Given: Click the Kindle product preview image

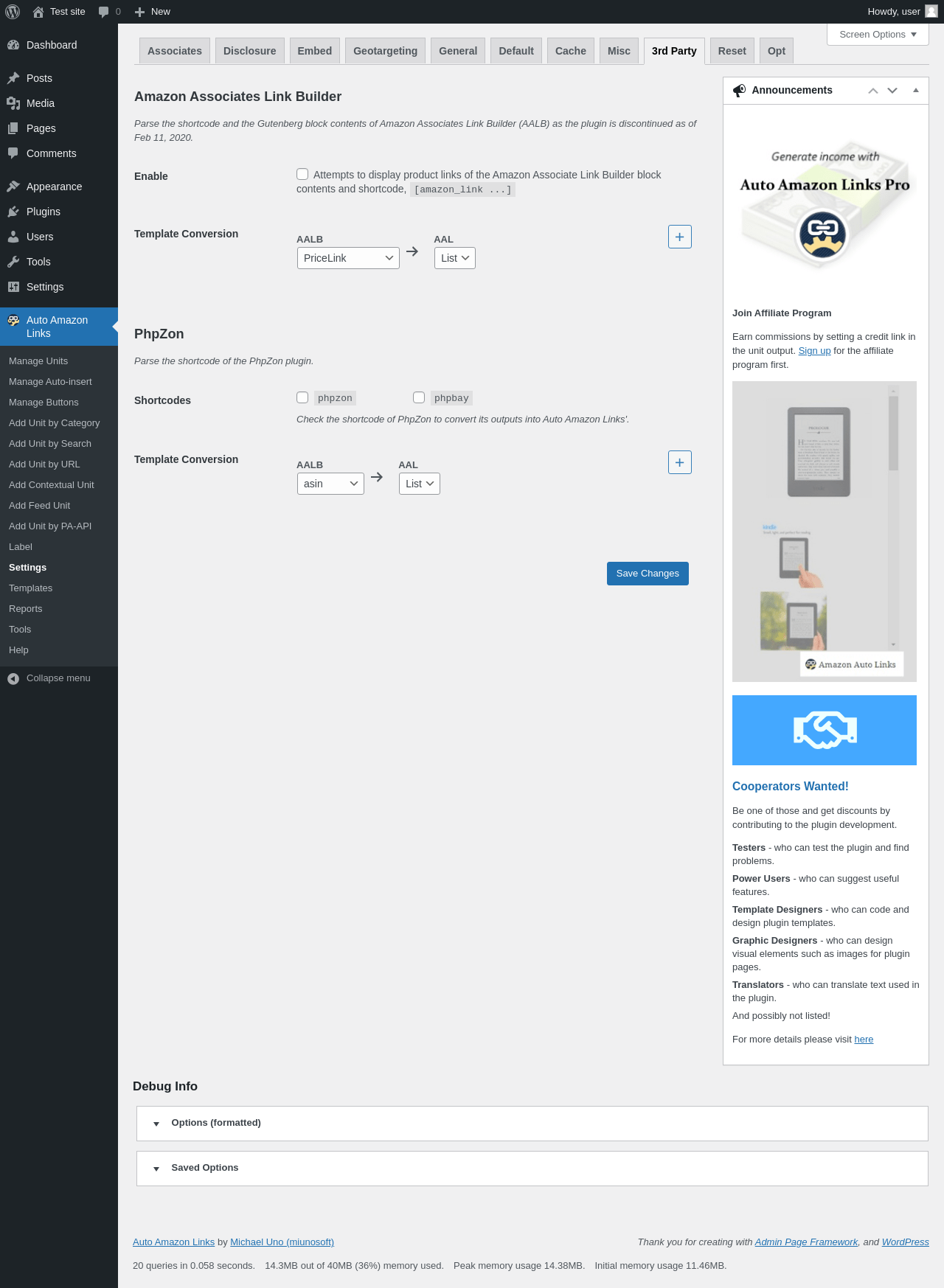Looking at the screenshot, I should pos(825,532).
